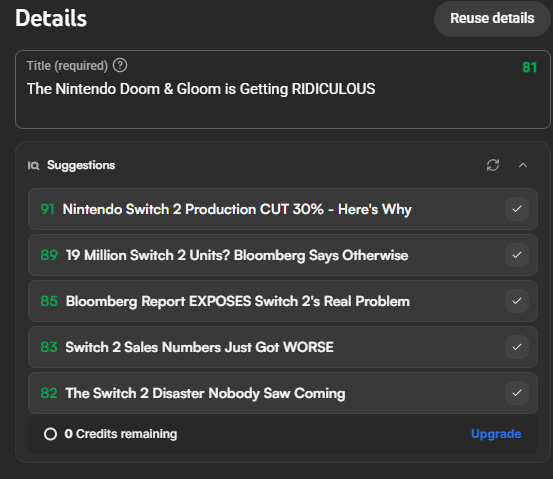Image resolution: width=553 pixels, height=479 pixels.
Task: Click the Suggestions heading label
Action: coord(81,165)
